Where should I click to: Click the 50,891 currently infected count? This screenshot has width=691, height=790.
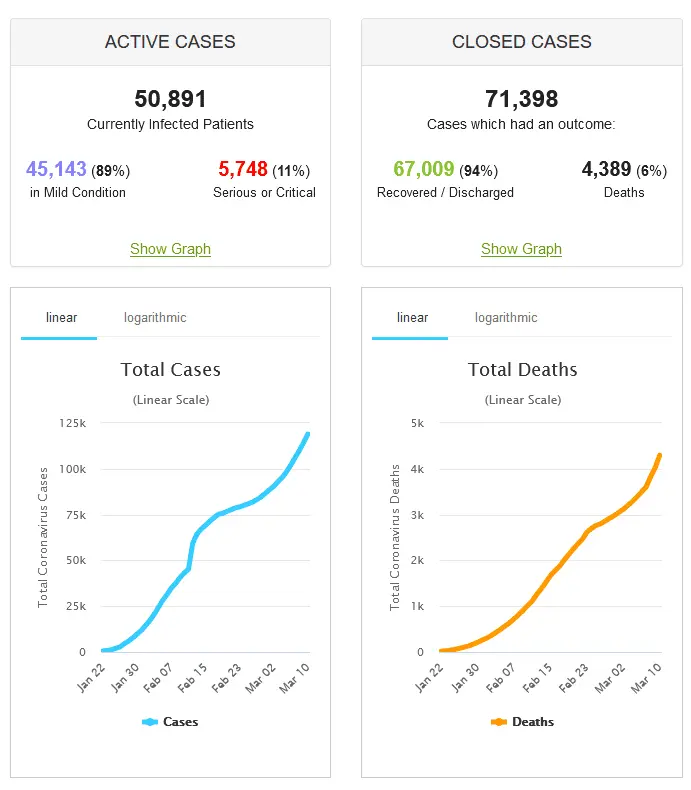[170, 99]
